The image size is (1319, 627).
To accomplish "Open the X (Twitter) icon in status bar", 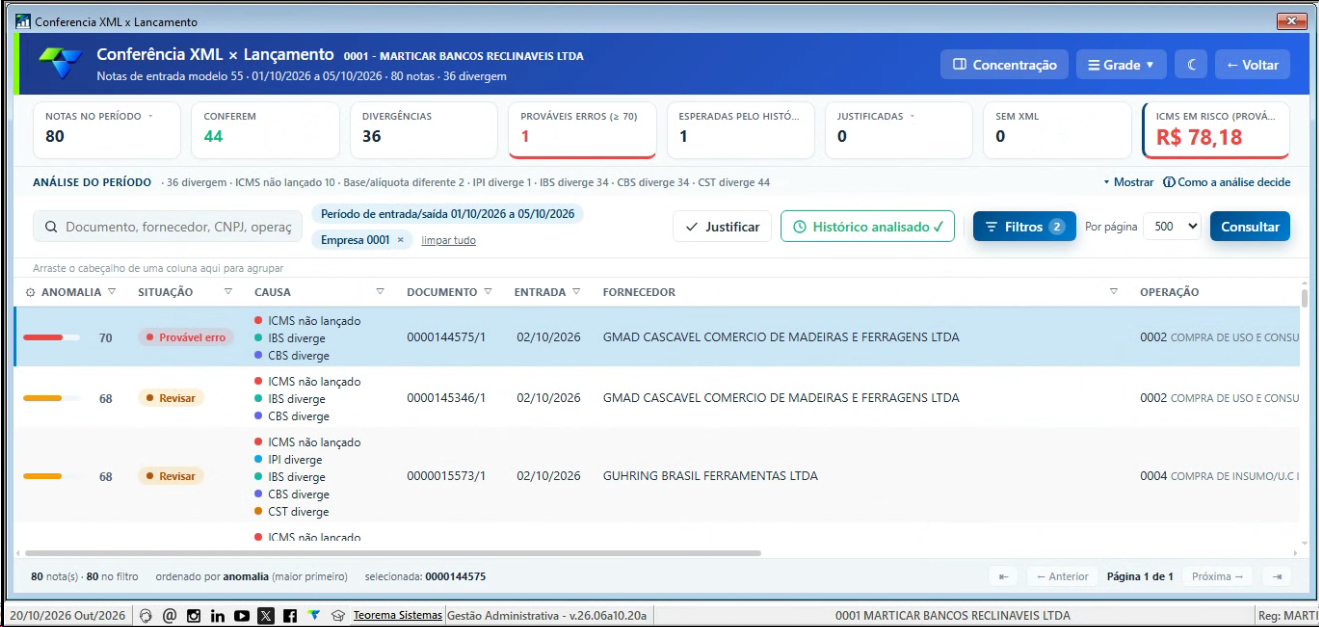I will 266,616.
